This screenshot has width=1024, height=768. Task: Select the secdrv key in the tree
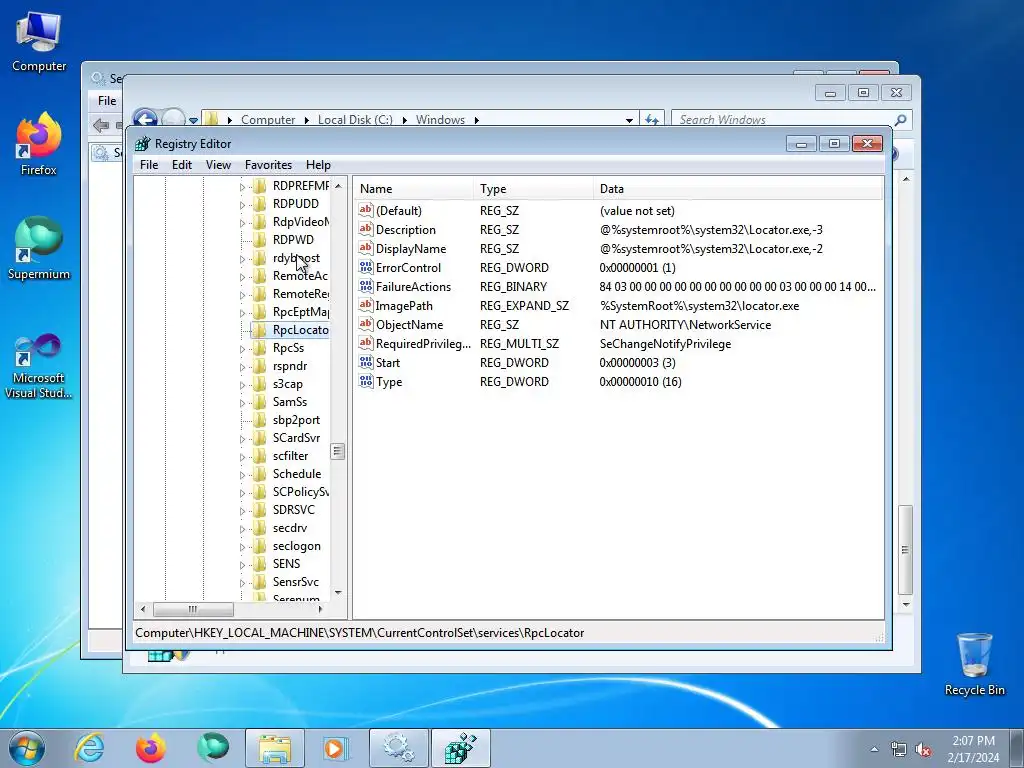tap(289, 528)
